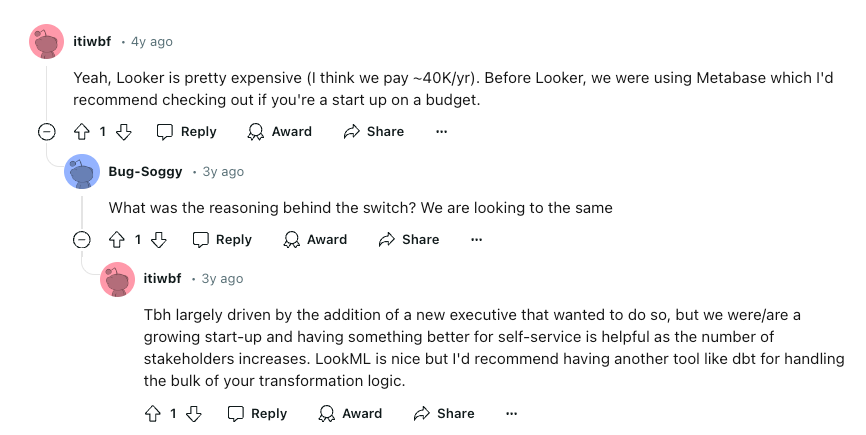Viewport: 866px width, 435px height.
Task: Collapse the top itiwbf comment thread
Action: point(46,131)
